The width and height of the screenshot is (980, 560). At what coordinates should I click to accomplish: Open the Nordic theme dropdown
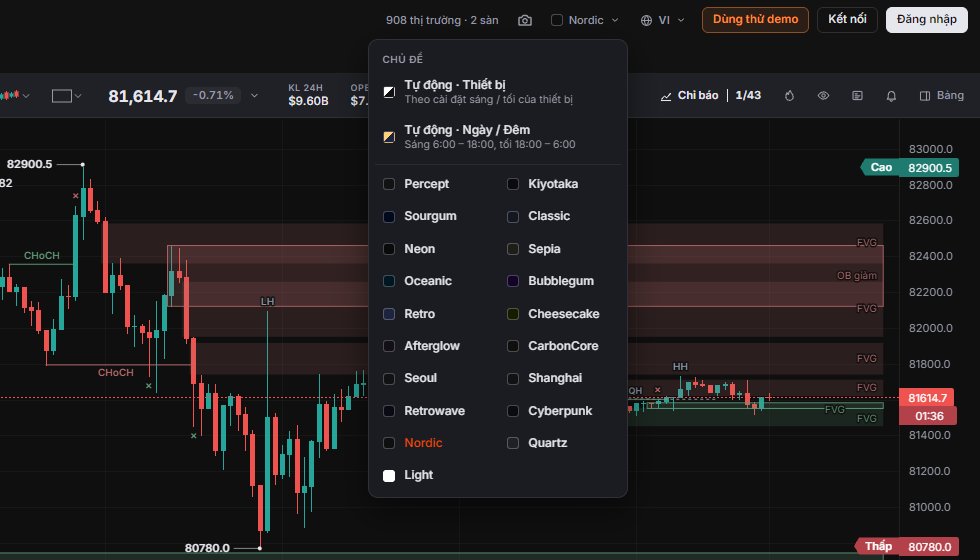pos(585,21)
